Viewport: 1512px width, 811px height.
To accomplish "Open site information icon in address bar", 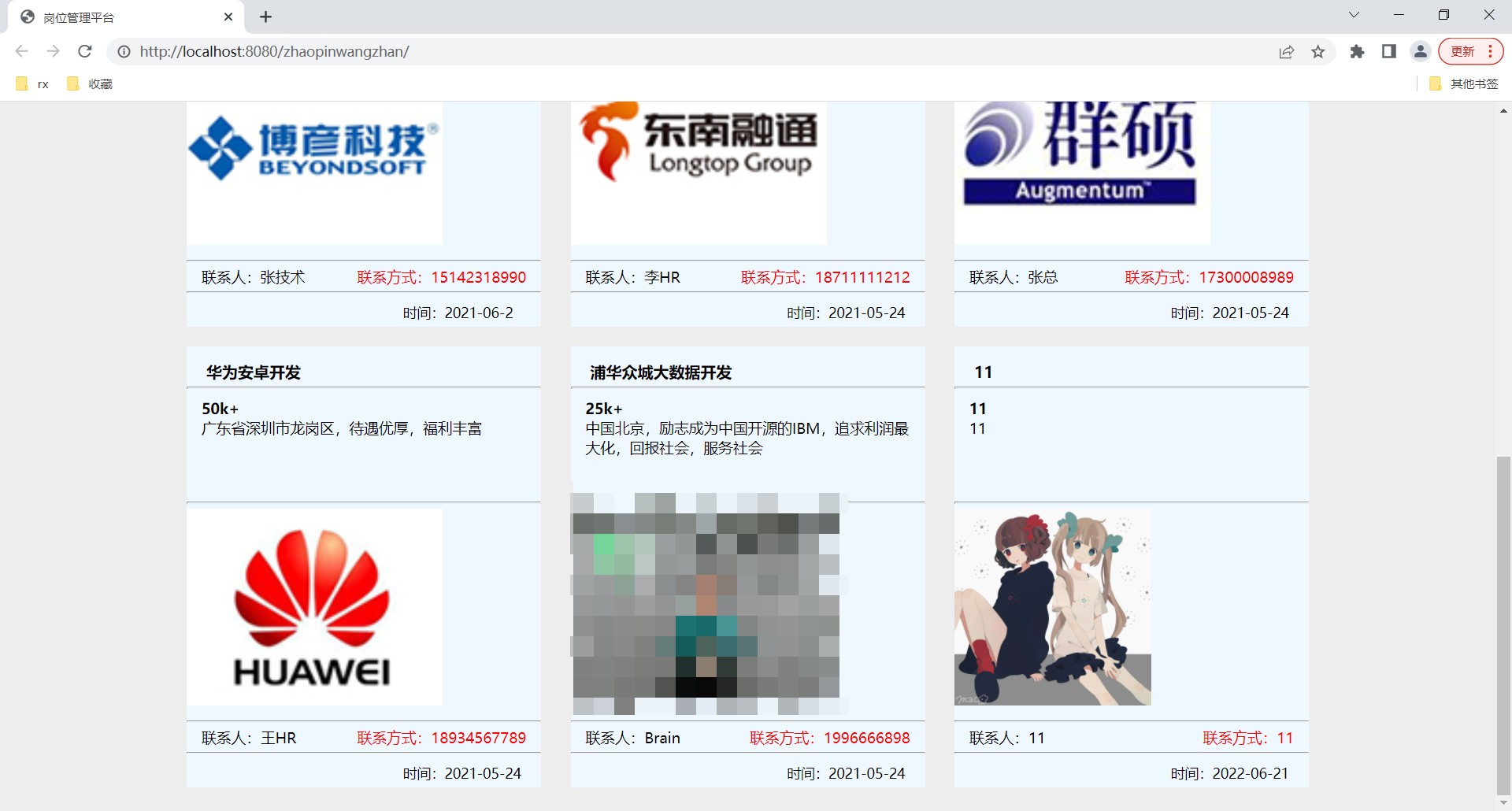I will tap(124, 51).
